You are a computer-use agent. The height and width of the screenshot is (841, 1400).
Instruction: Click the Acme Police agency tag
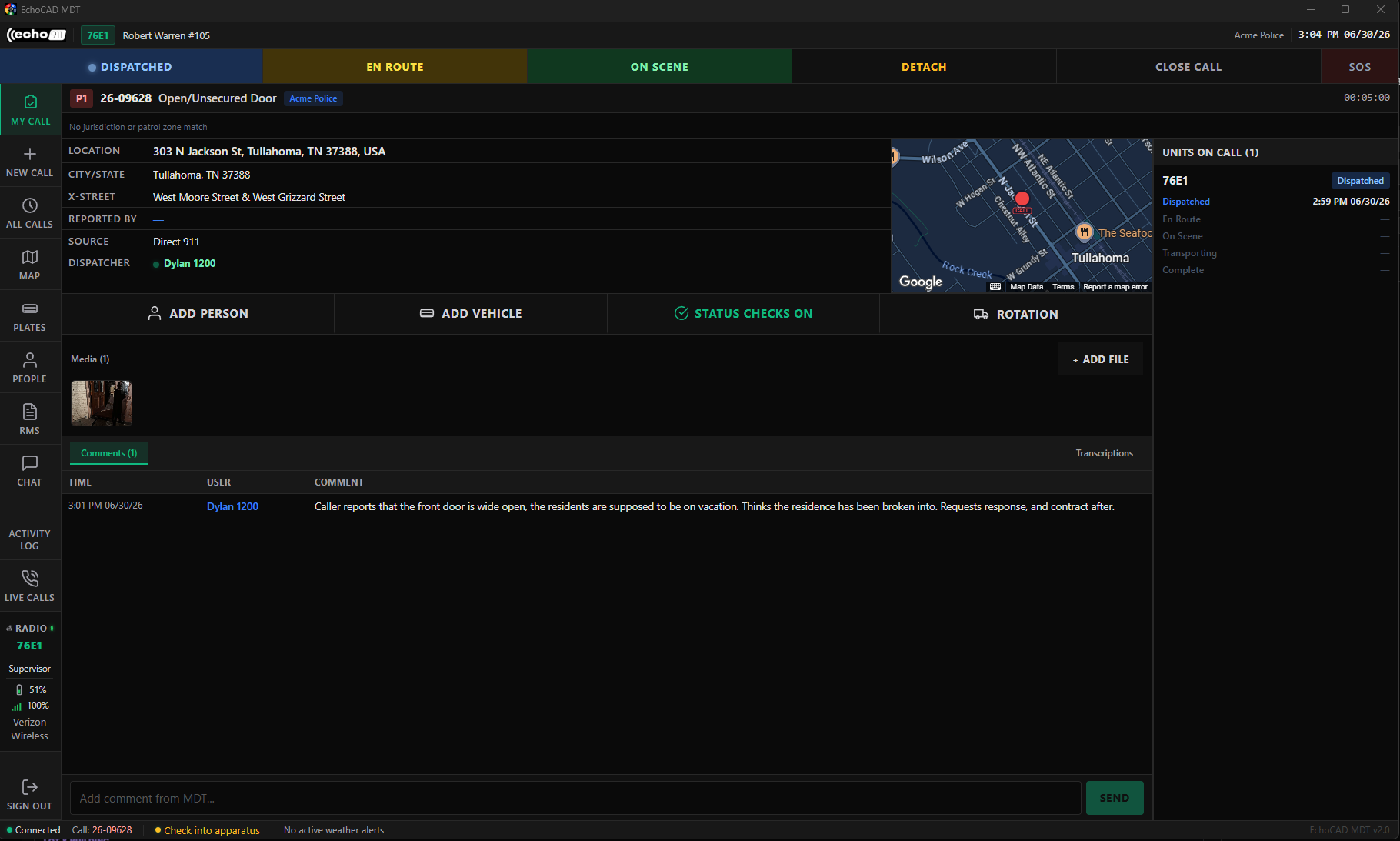coord(313,98)
